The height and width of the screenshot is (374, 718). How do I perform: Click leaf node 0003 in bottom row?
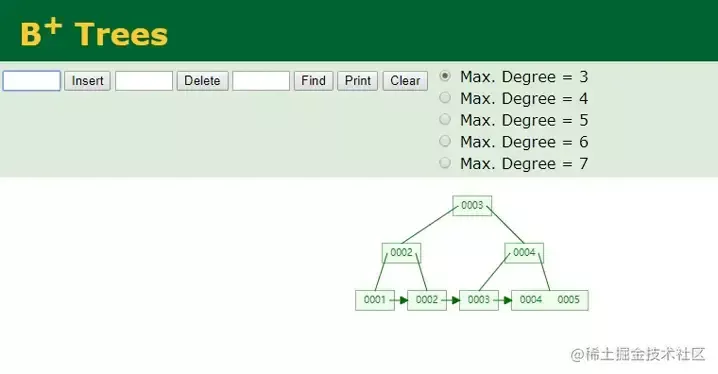pyautogui.click(x=479, y=300)
